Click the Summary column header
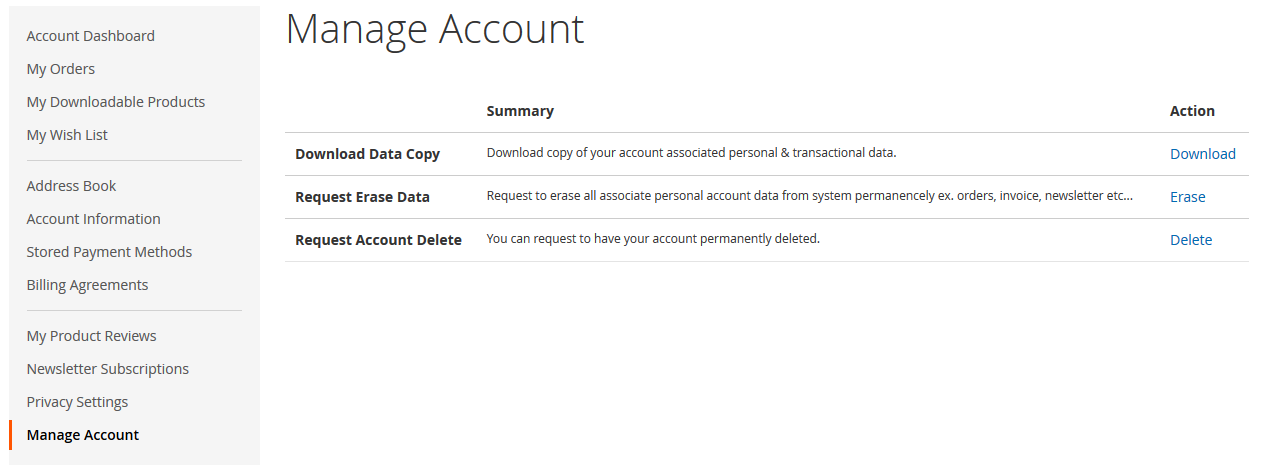 [520, 111]
